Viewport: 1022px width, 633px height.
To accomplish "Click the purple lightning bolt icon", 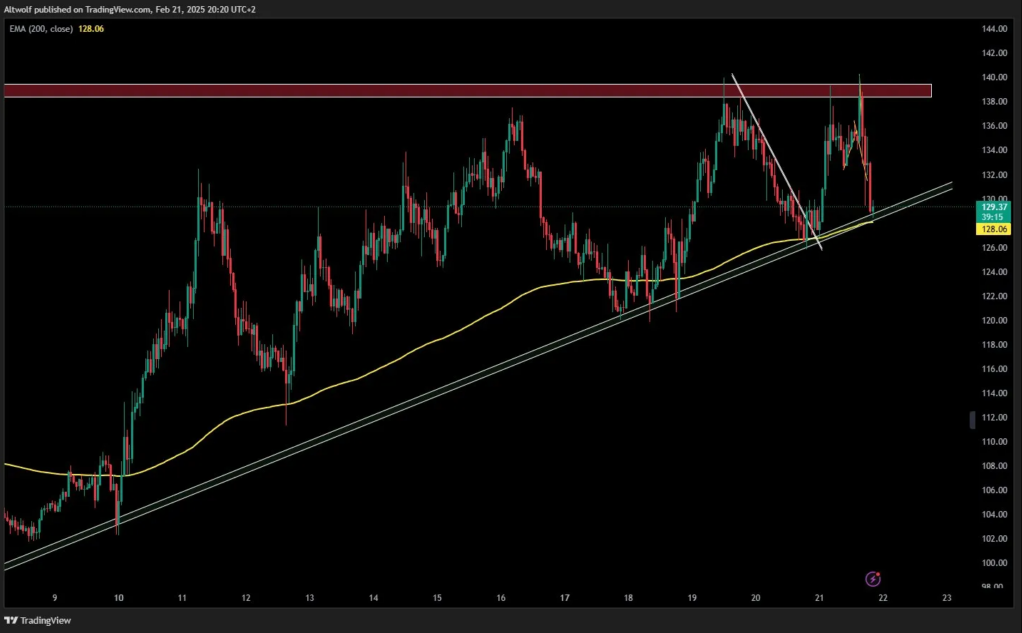I will (x=873, y=579).
